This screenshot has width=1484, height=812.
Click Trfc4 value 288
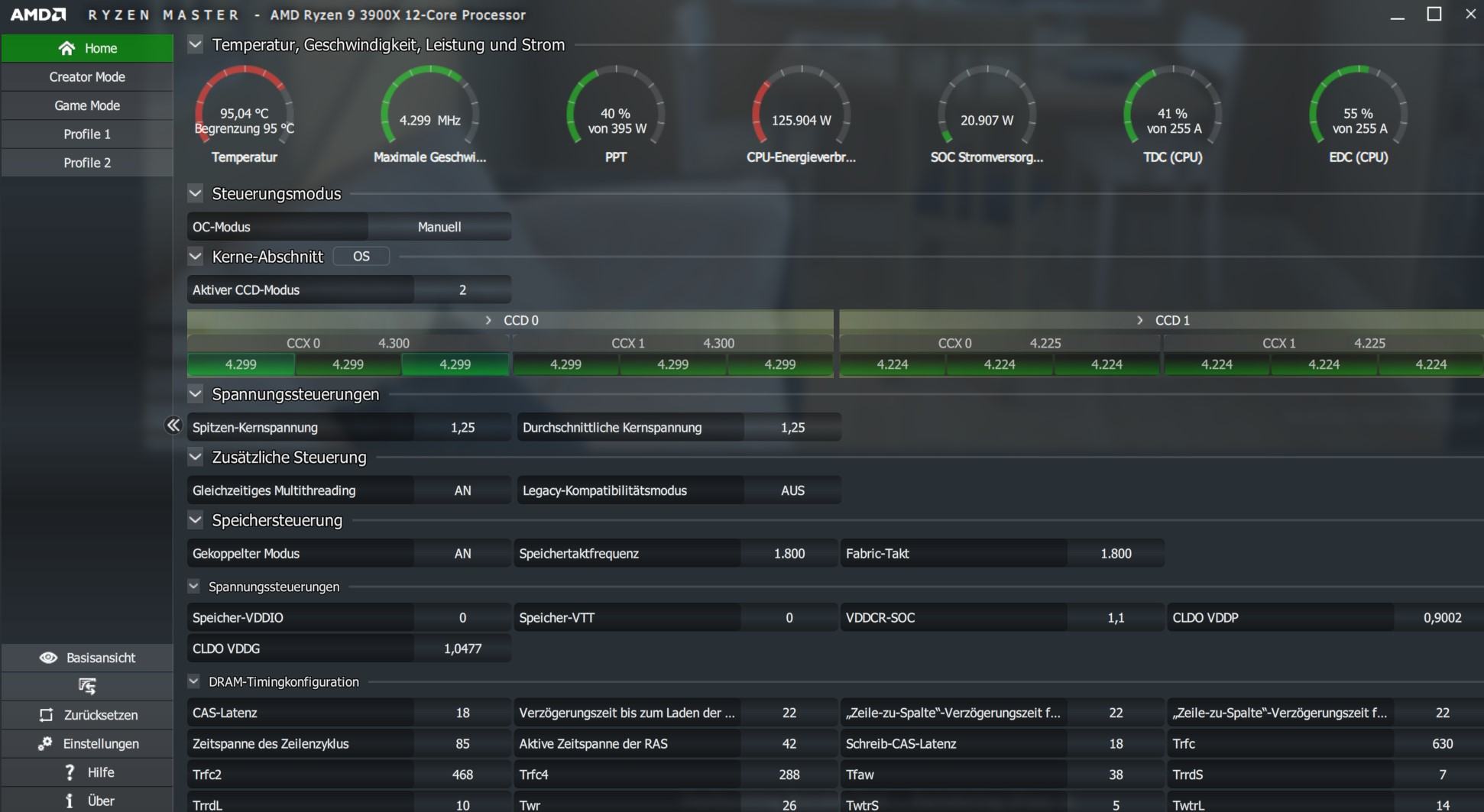pyautogui.click(x=789, y=775)
